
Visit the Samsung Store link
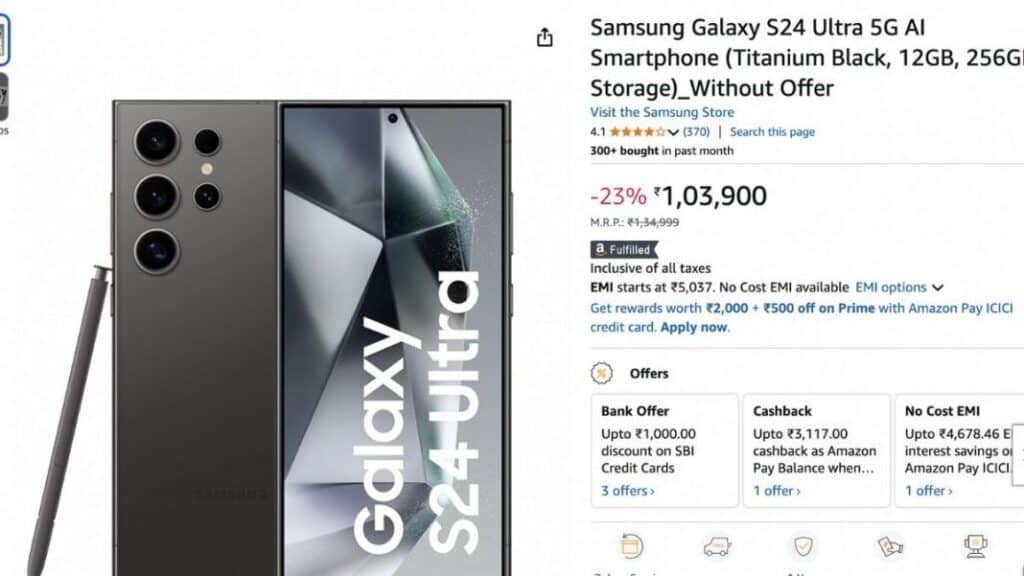[x=661, y=112]
